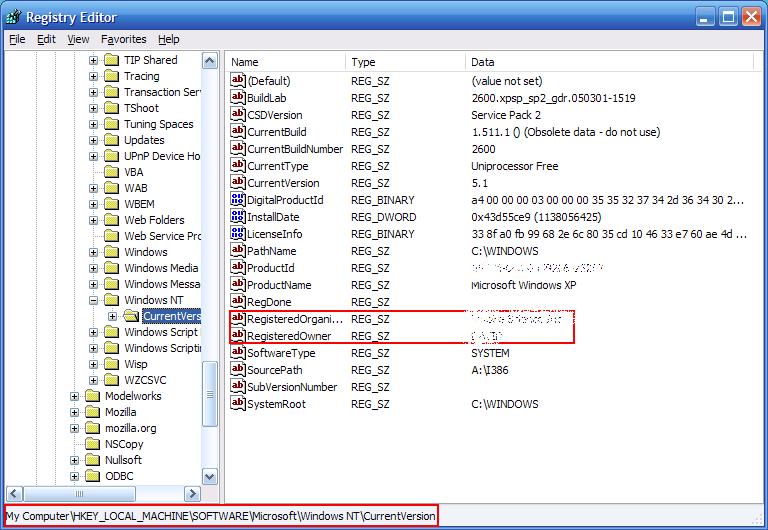Click the tree horizontal scroll left arrow
Image resolution: width=768 pixels, height=530 pixels.
pyautogui.click(x=14, y=494)
